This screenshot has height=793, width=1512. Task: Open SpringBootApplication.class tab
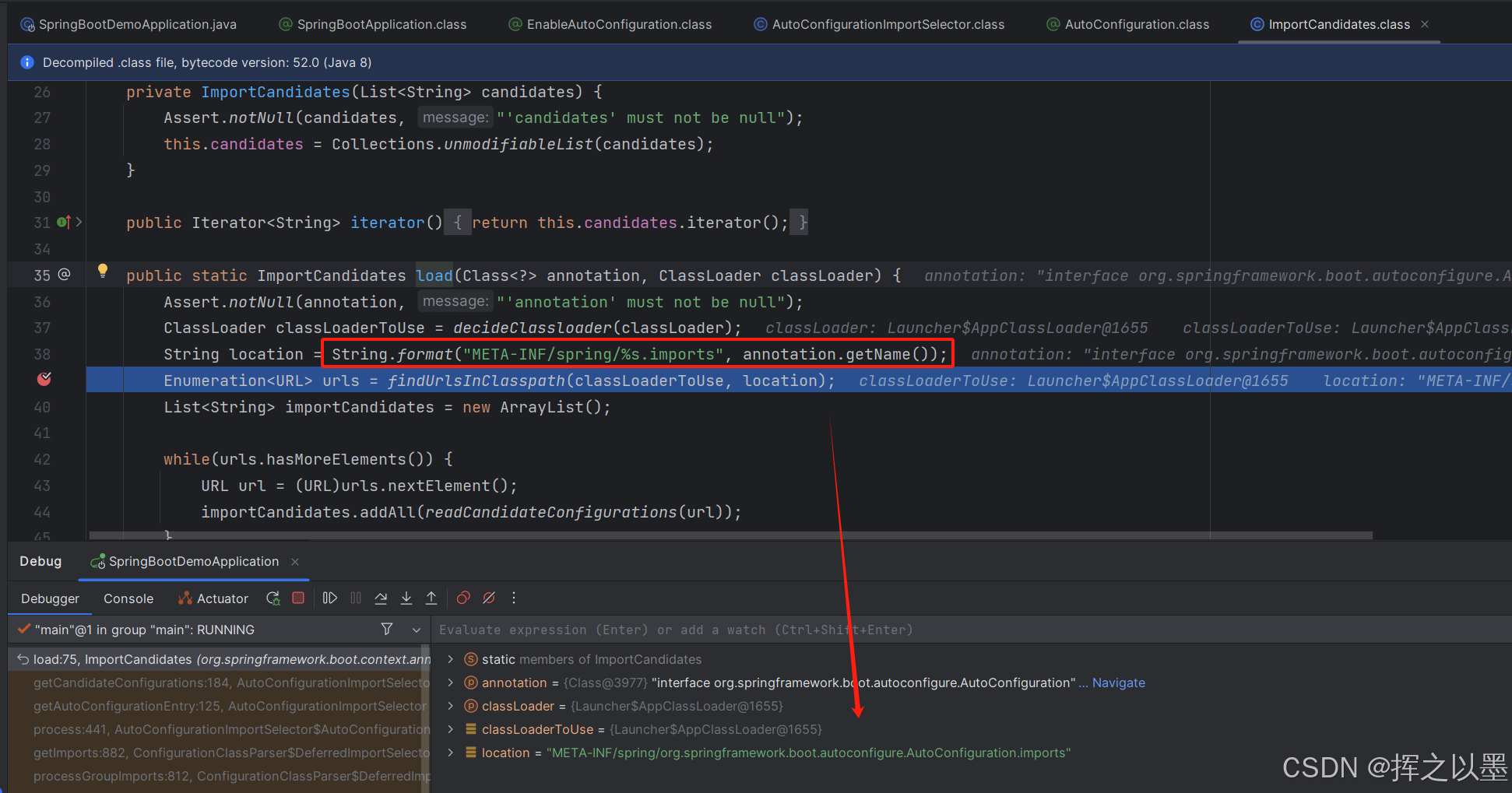[x=373, y=24]
